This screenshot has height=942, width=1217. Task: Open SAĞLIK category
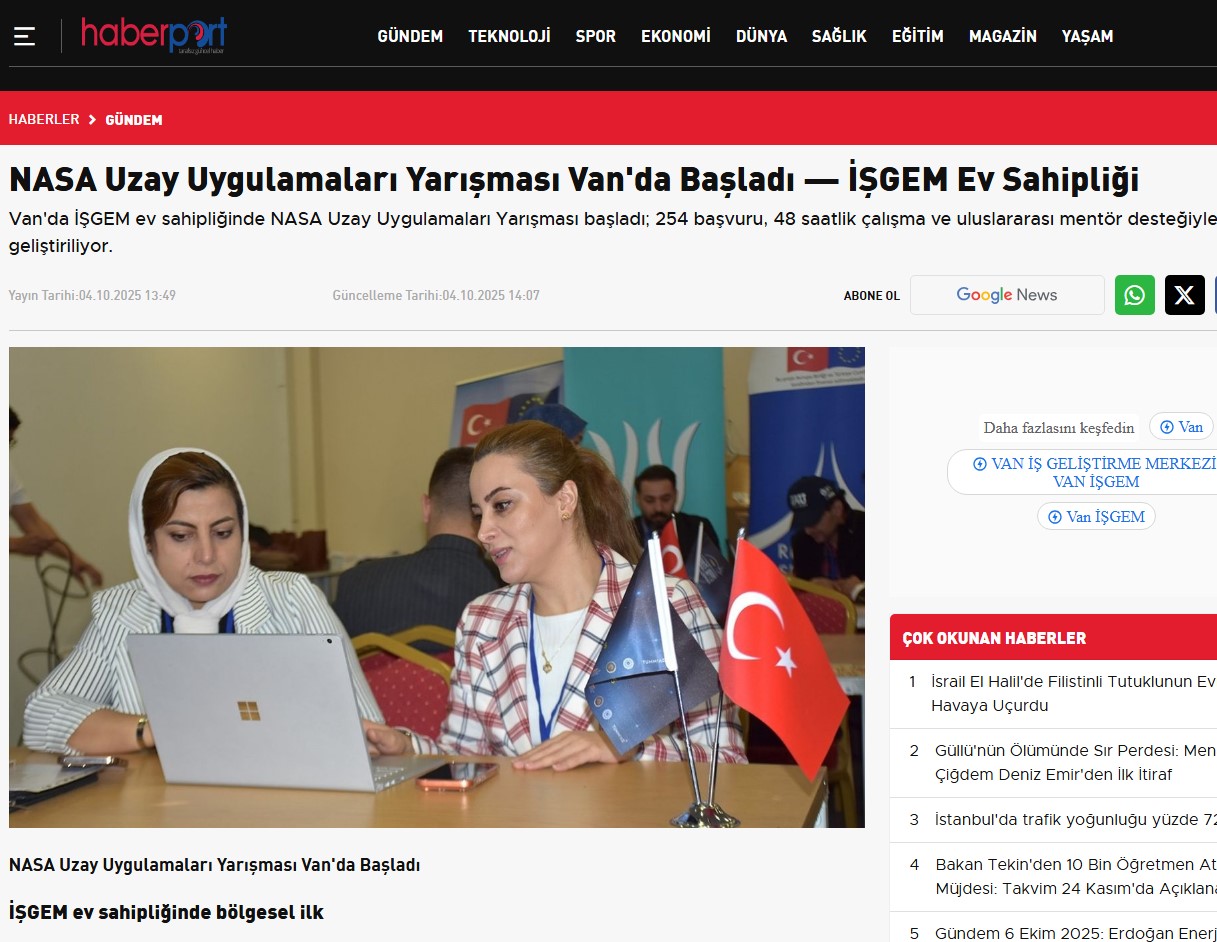[x=838, y=36]
